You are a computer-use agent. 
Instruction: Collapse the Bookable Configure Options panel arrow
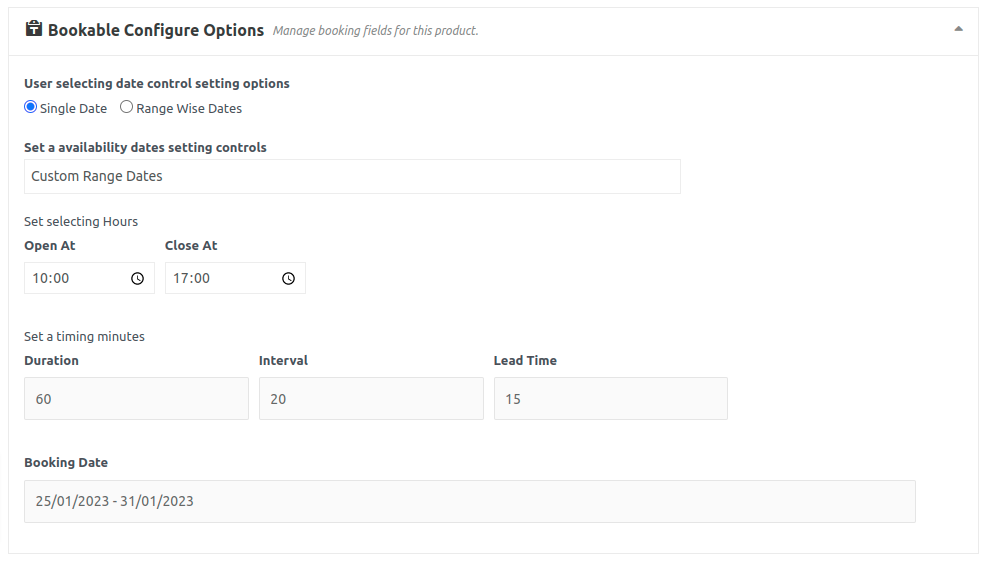point(958,30)
